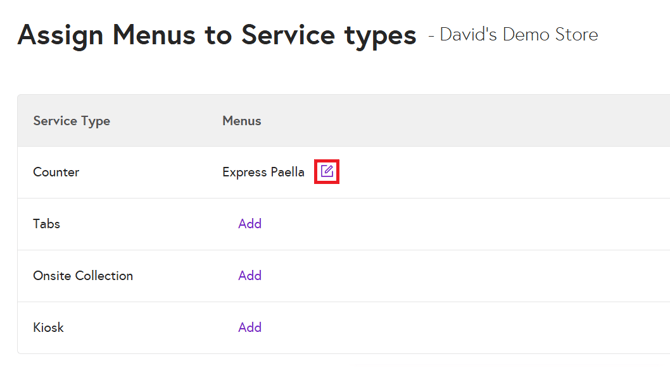Add a menu to the Kiosk service
This screenshot has width=670, height=373.
tap(250, 327)
